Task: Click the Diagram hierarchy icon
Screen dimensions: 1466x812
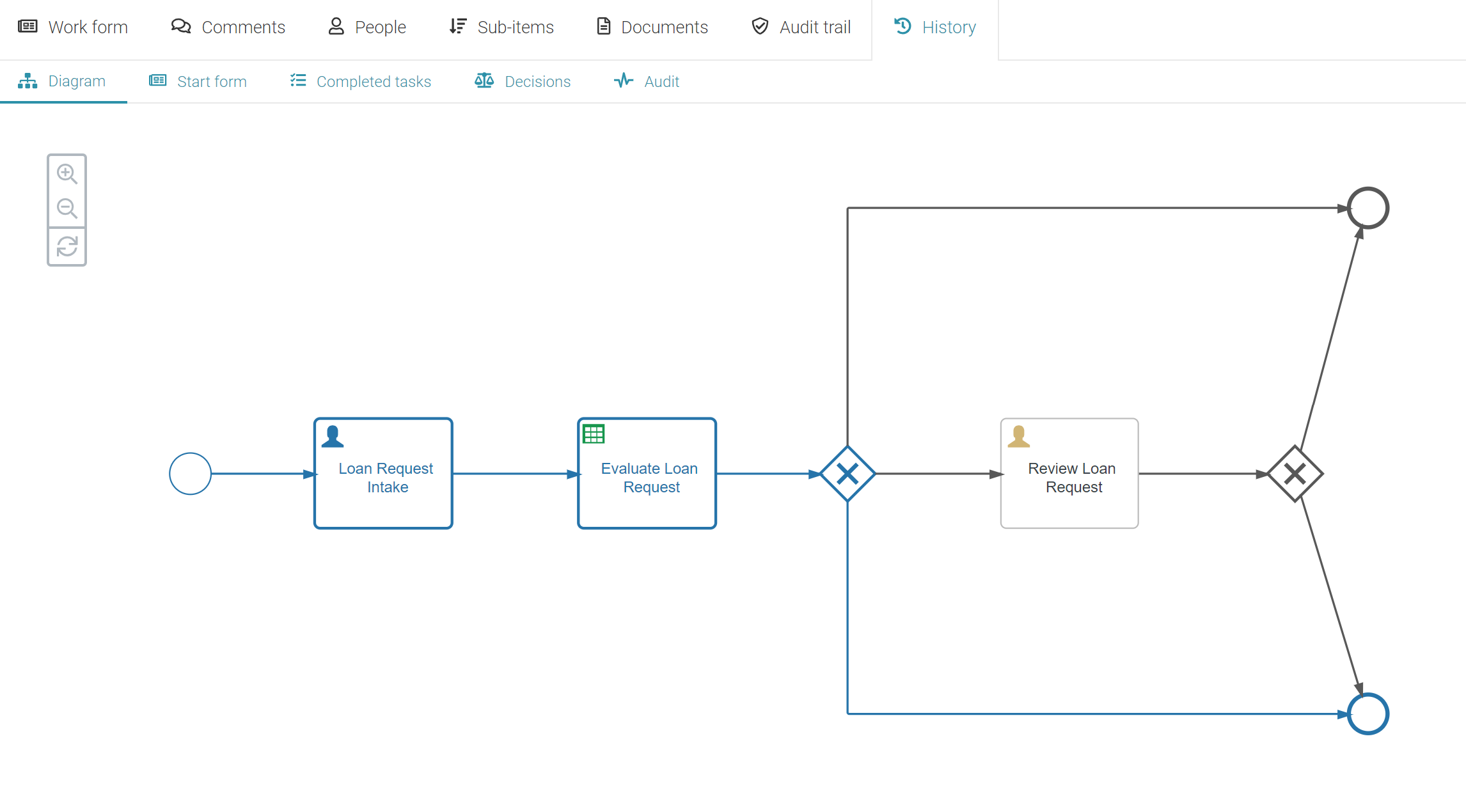Action: [28, 81]
